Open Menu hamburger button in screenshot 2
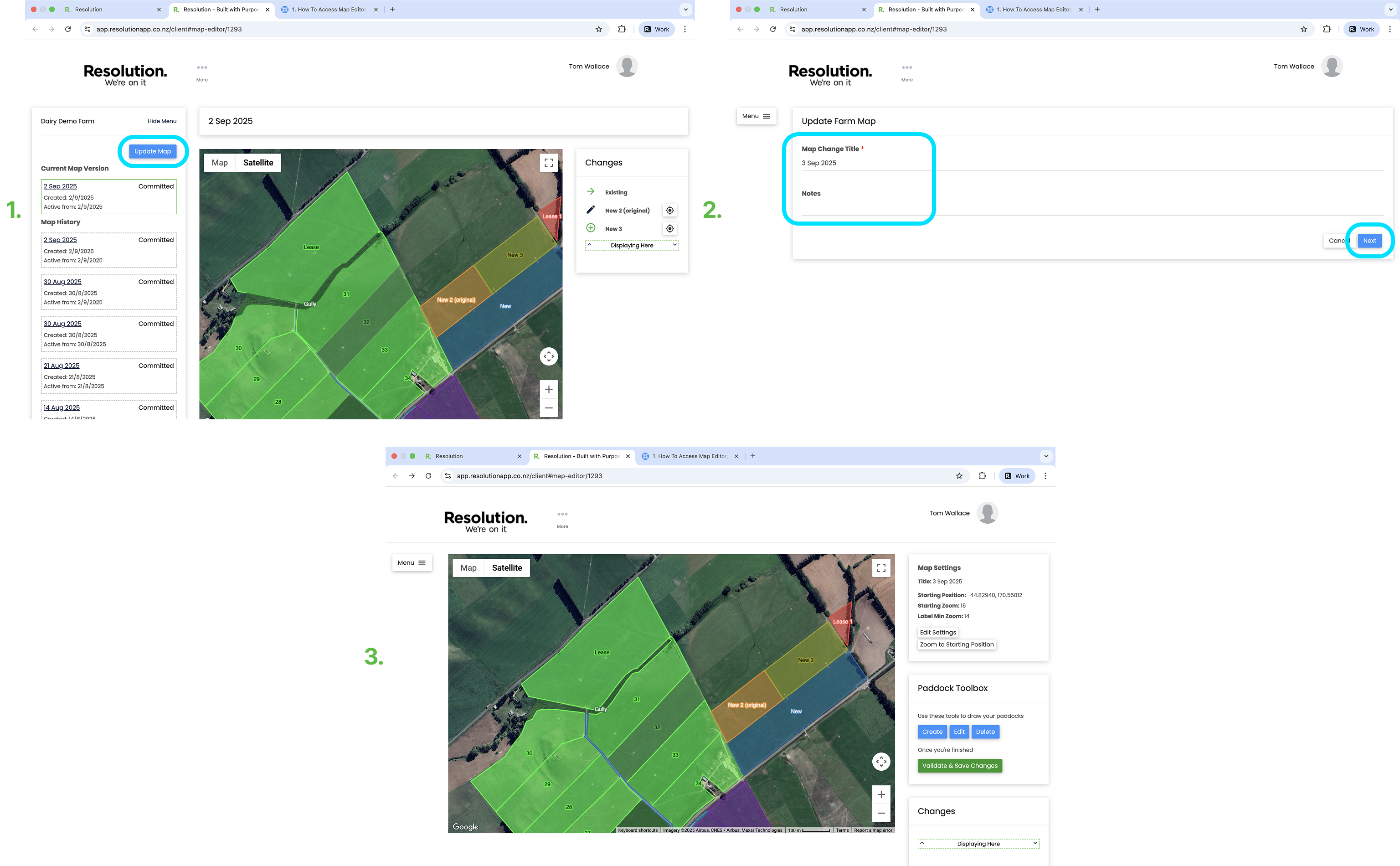This screenshot has height=866, width=1400. 756,116
